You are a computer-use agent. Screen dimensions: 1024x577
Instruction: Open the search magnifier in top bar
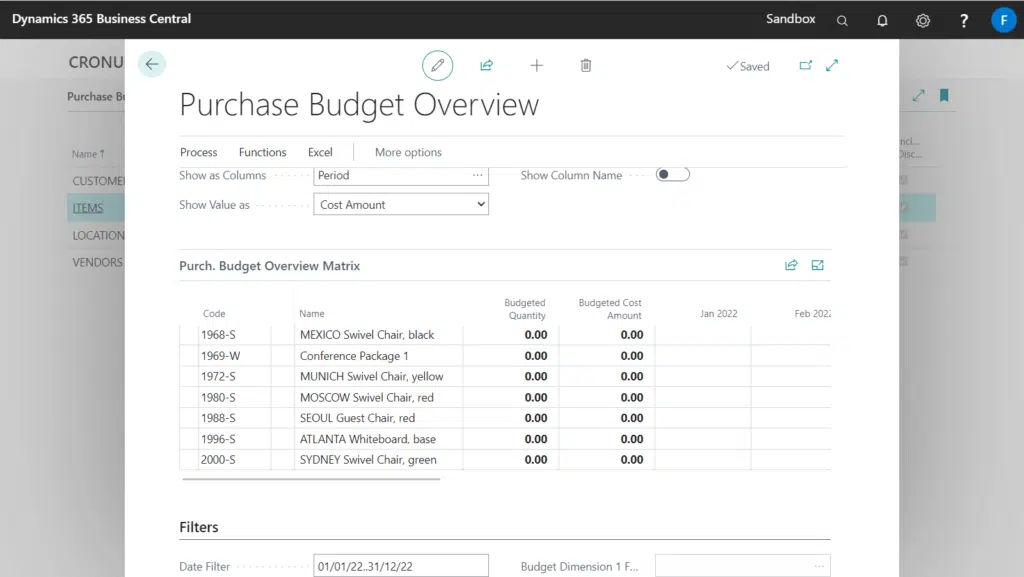coord(842,20)
